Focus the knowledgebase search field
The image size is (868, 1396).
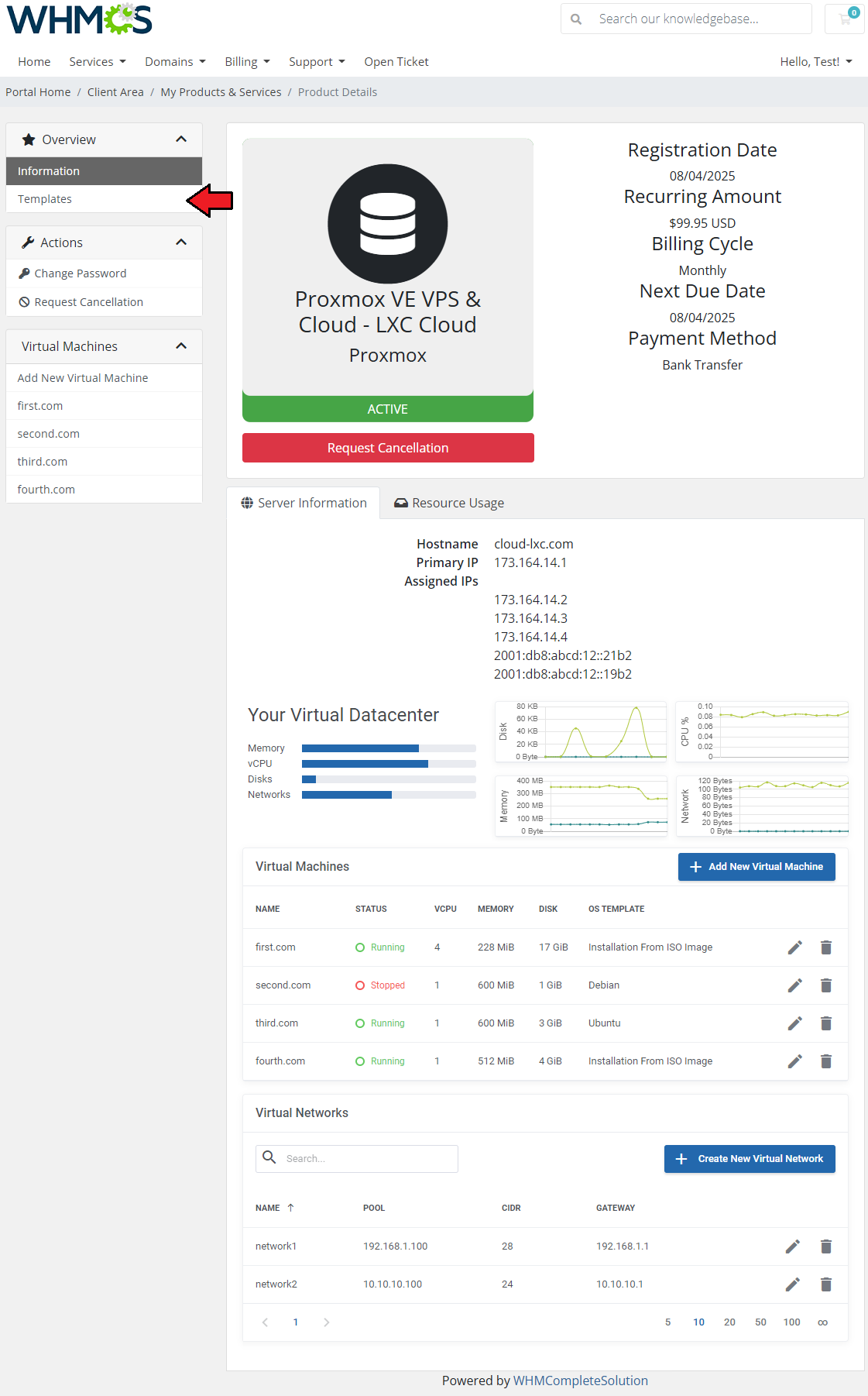click(x=701, y=19)
